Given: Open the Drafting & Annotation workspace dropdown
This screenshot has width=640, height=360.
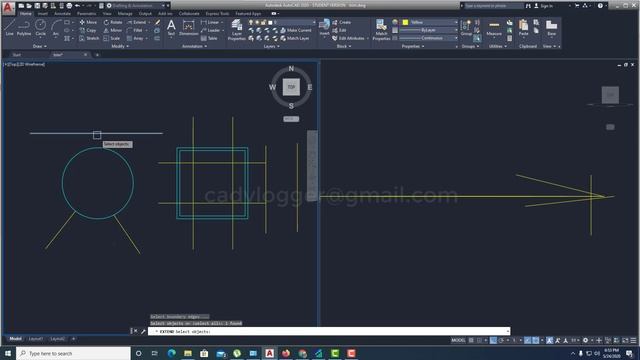Looking at the screenshot, I should 138,6.
